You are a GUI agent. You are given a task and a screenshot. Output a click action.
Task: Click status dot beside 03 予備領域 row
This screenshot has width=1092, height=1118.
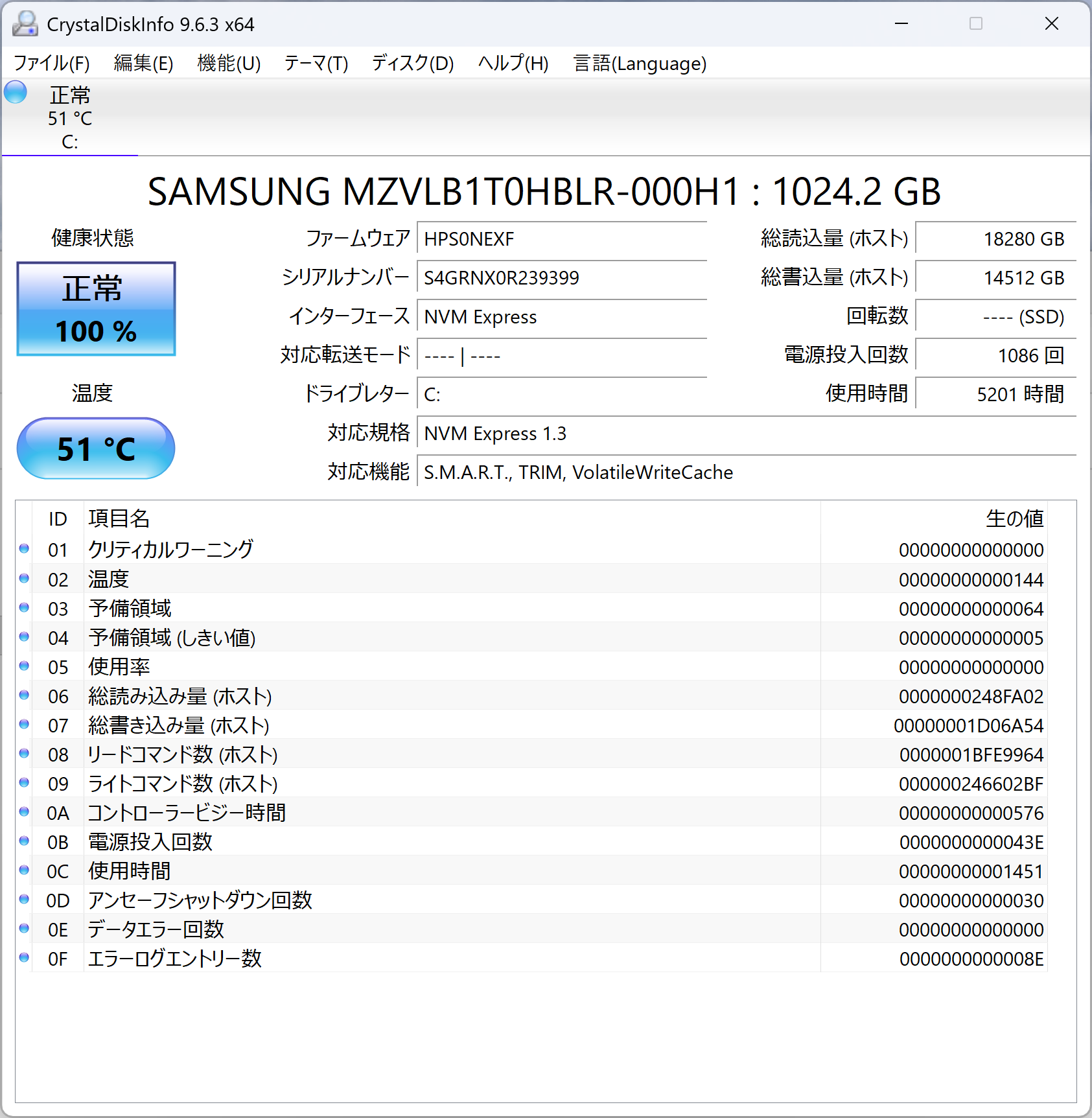tap(24, 607)
